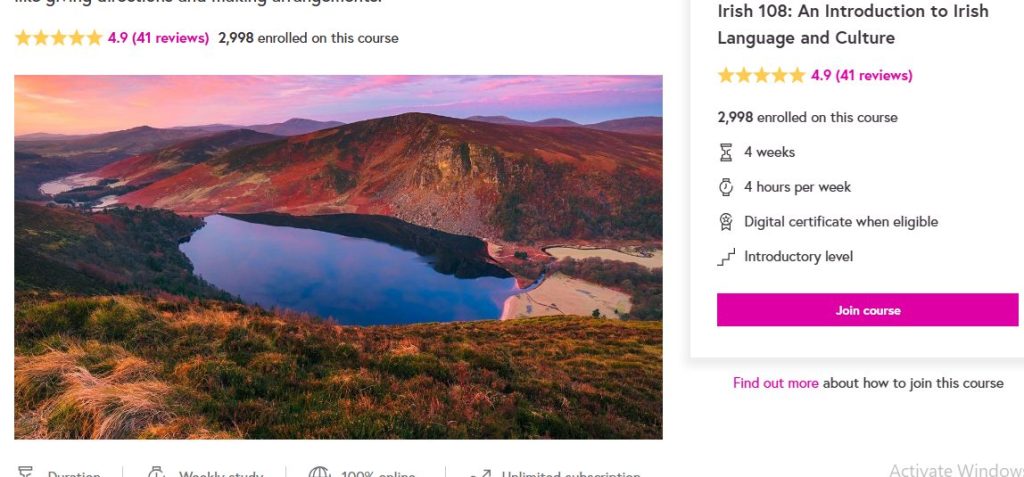Click the Unlimited subscription arrow icon
Image resolution: width=1024 pixels, height=477 pixels.
click(480, 474)
